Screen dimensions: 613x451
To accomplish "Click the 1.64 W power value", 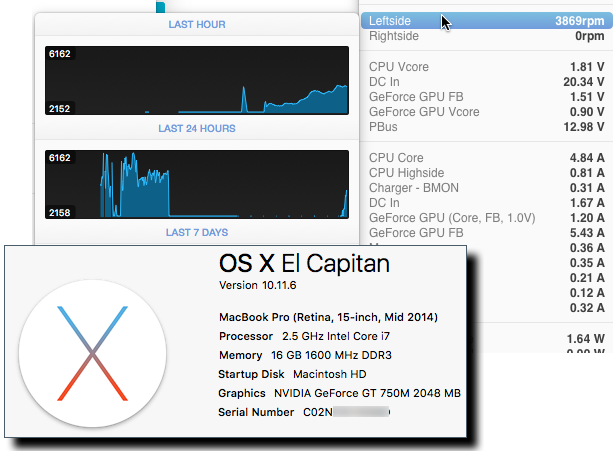I will point(586,338).
